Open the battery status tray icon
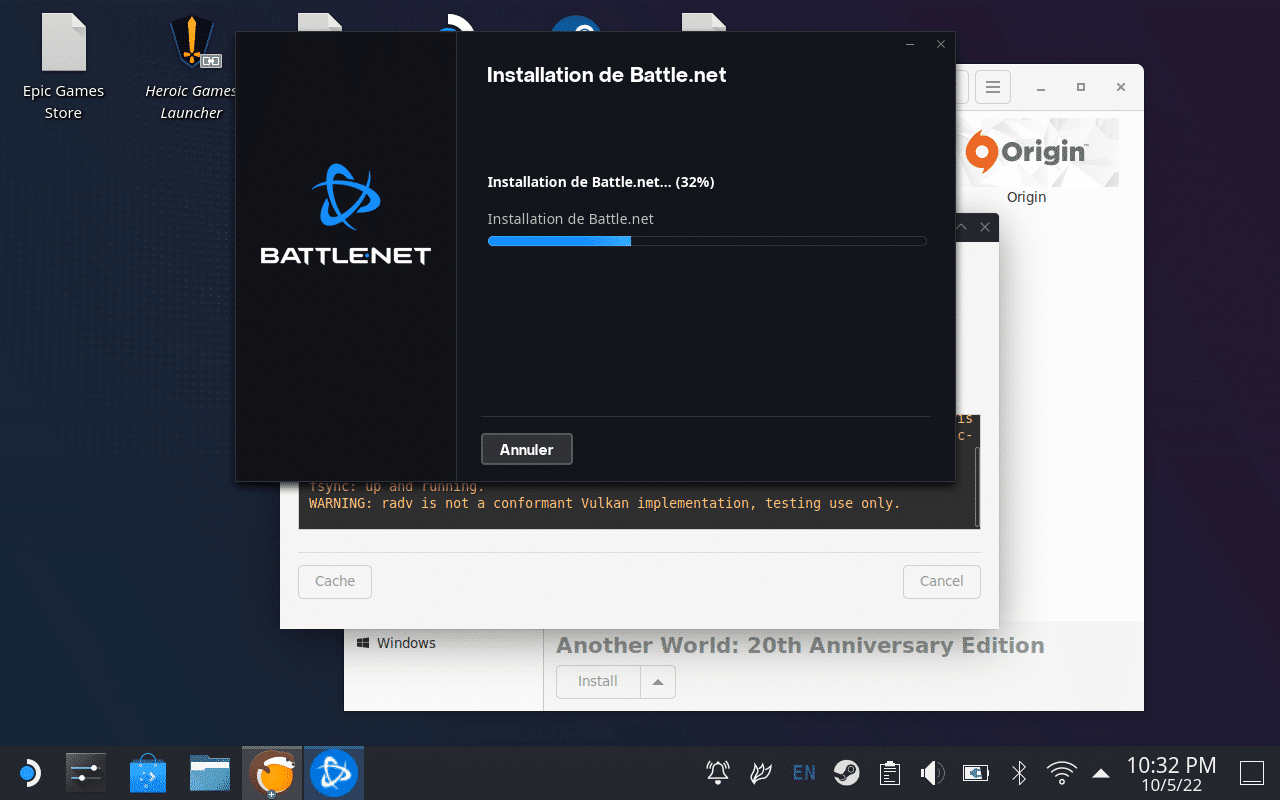 (x=975, y=772)
